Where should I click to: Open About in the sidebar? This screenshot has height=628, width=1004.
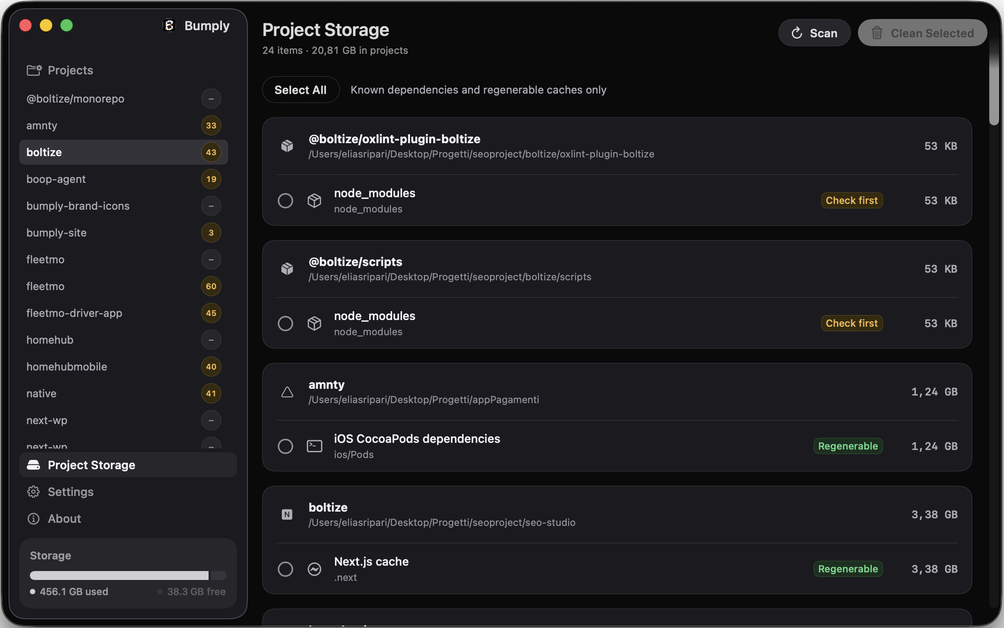128,519
